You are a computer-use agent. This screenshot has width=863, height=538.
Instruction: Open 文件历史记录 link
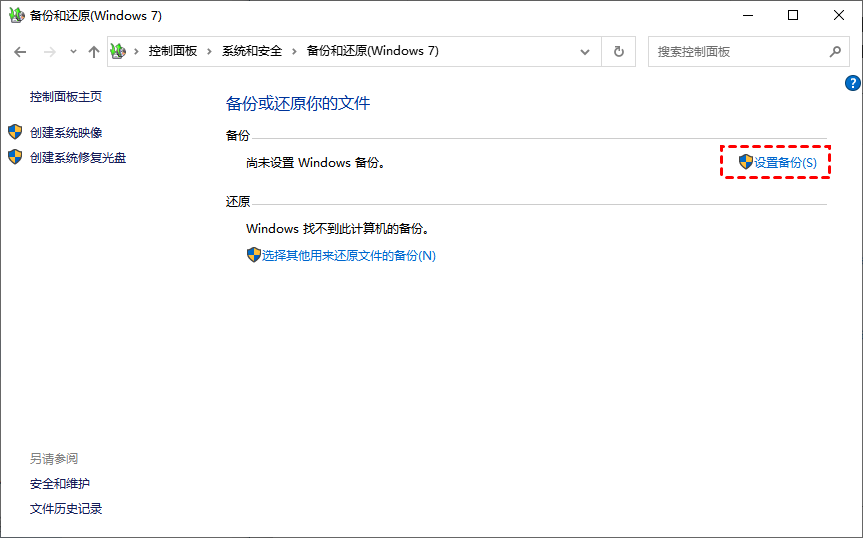(66, 509)
